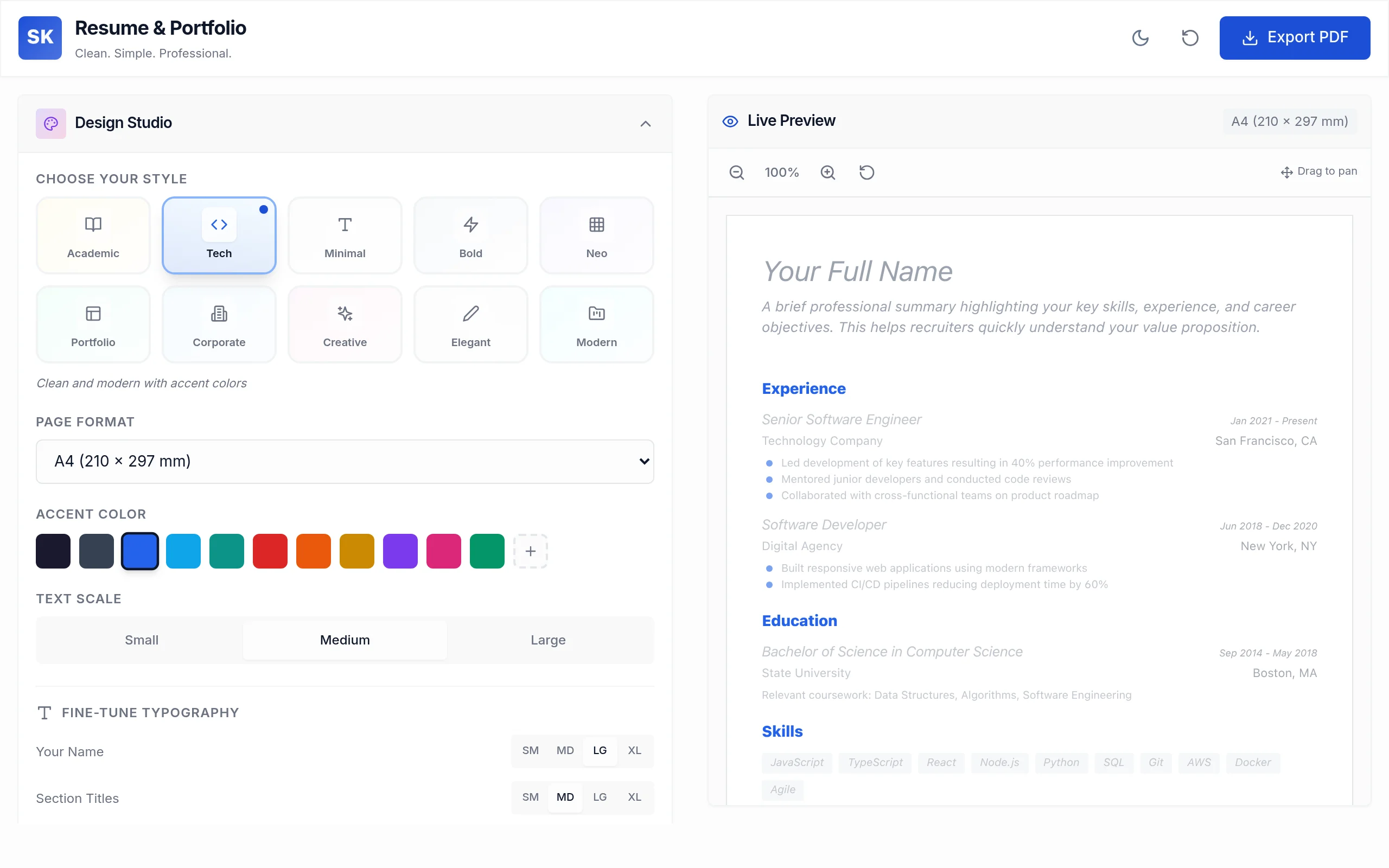Click the zoom out icon in Live Preview

coord(736,172)
